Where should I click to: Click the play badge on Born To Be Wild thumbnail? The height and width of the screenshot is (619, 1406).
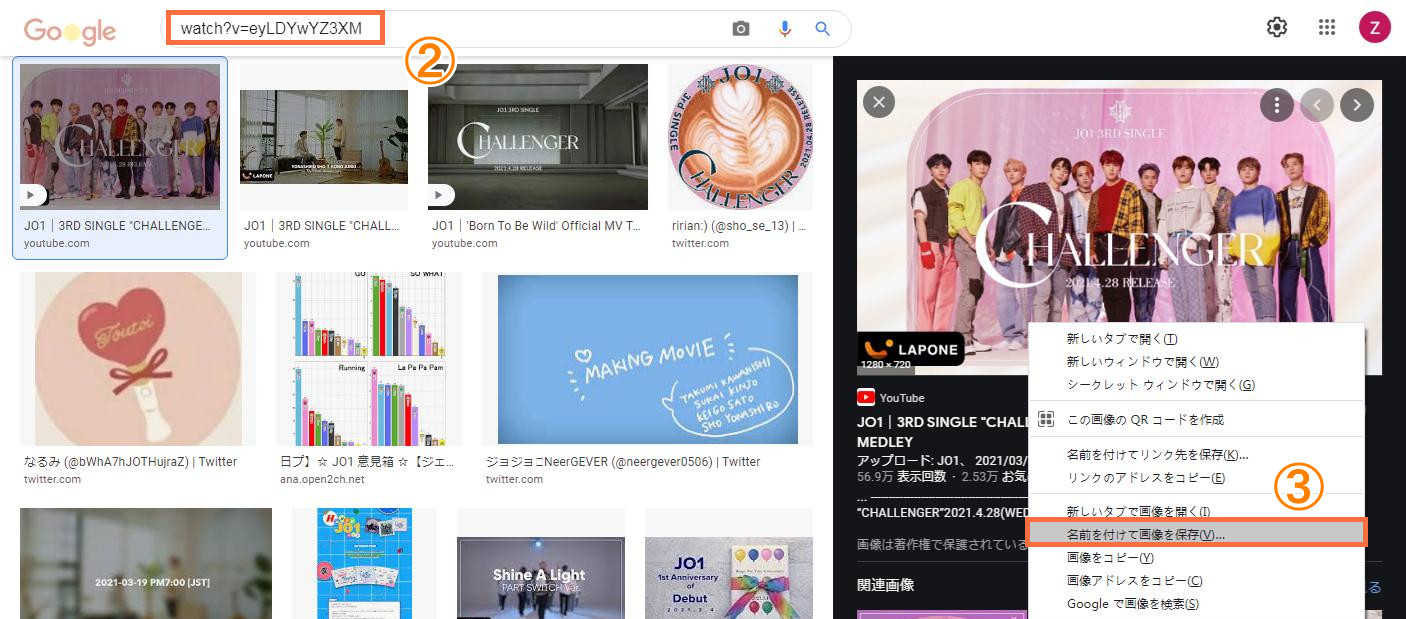pos(441,195)
